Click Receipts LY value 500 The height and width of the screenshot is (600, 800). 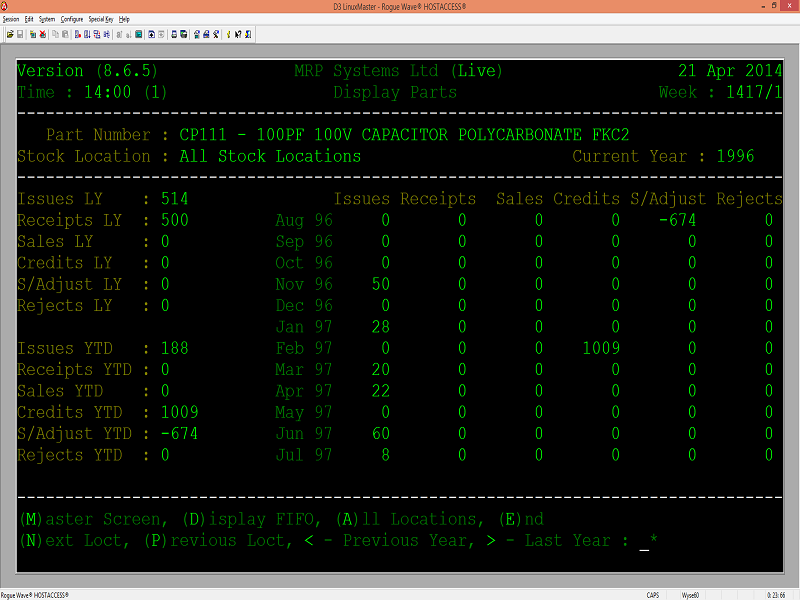coord(174,220)
